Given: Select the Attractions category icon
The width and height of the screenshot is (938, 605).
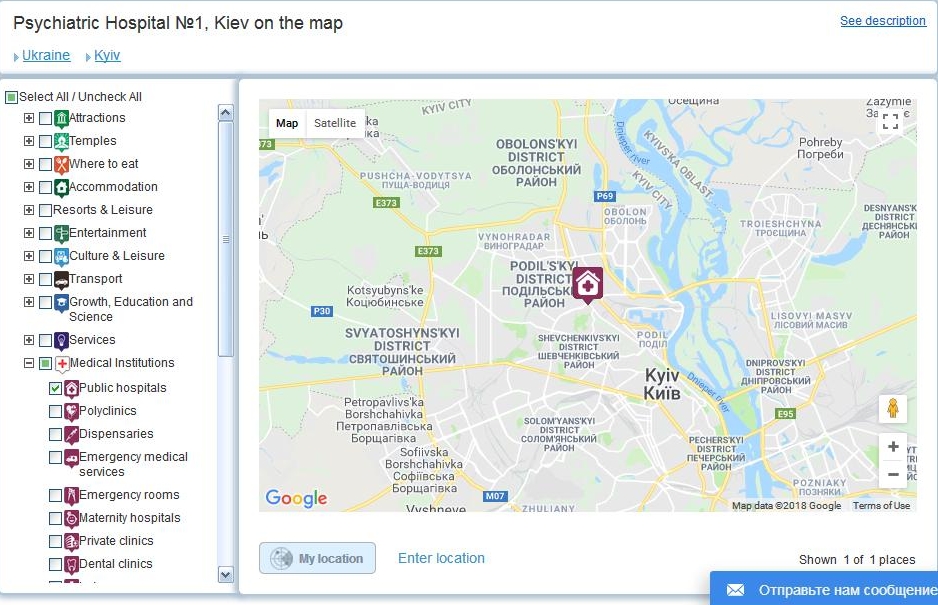Looking at the screenshot, I should [x=63, y=117].
